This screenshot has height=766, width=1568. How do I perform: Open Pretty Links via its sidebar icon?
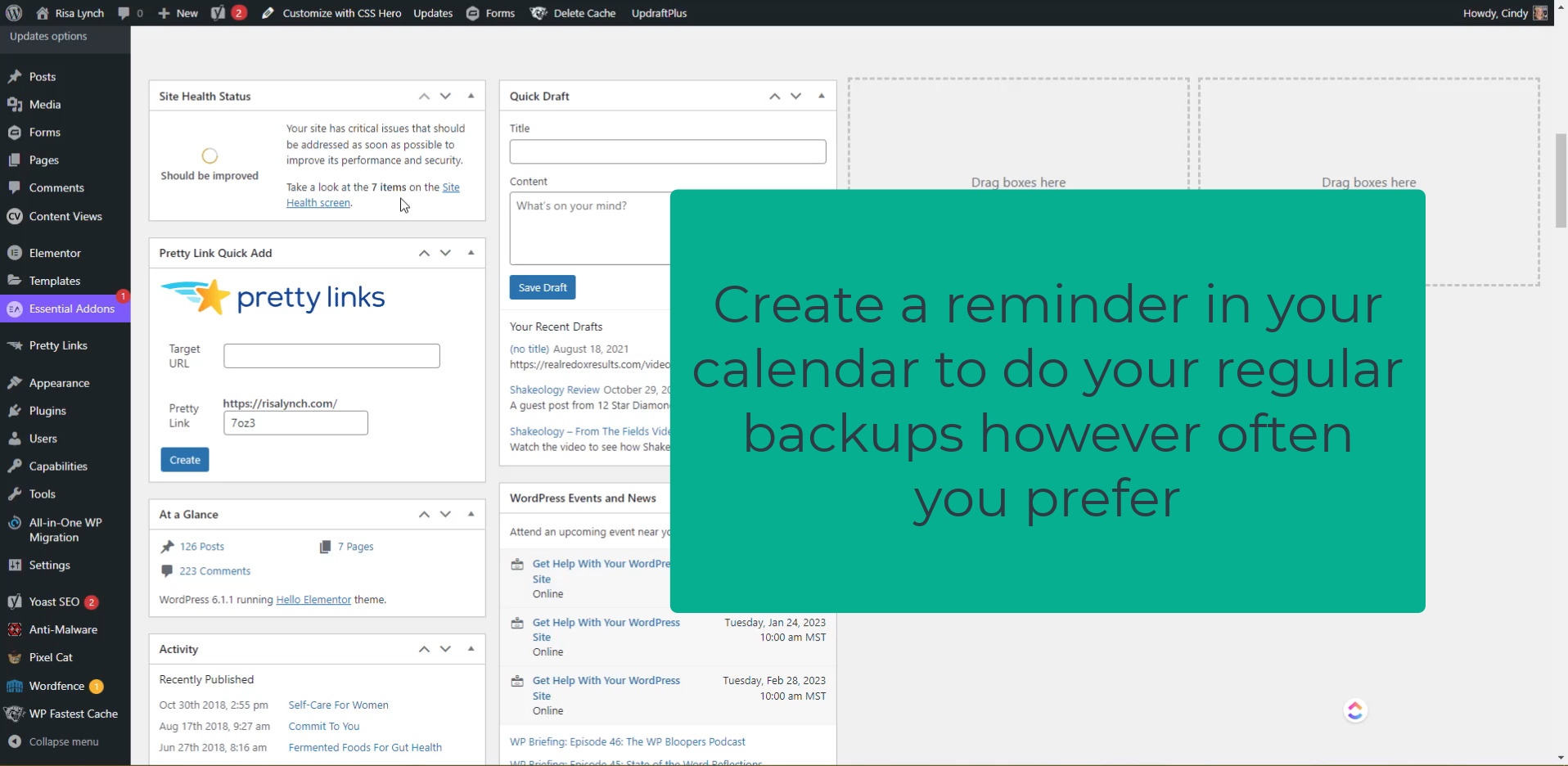click(15, 345)
